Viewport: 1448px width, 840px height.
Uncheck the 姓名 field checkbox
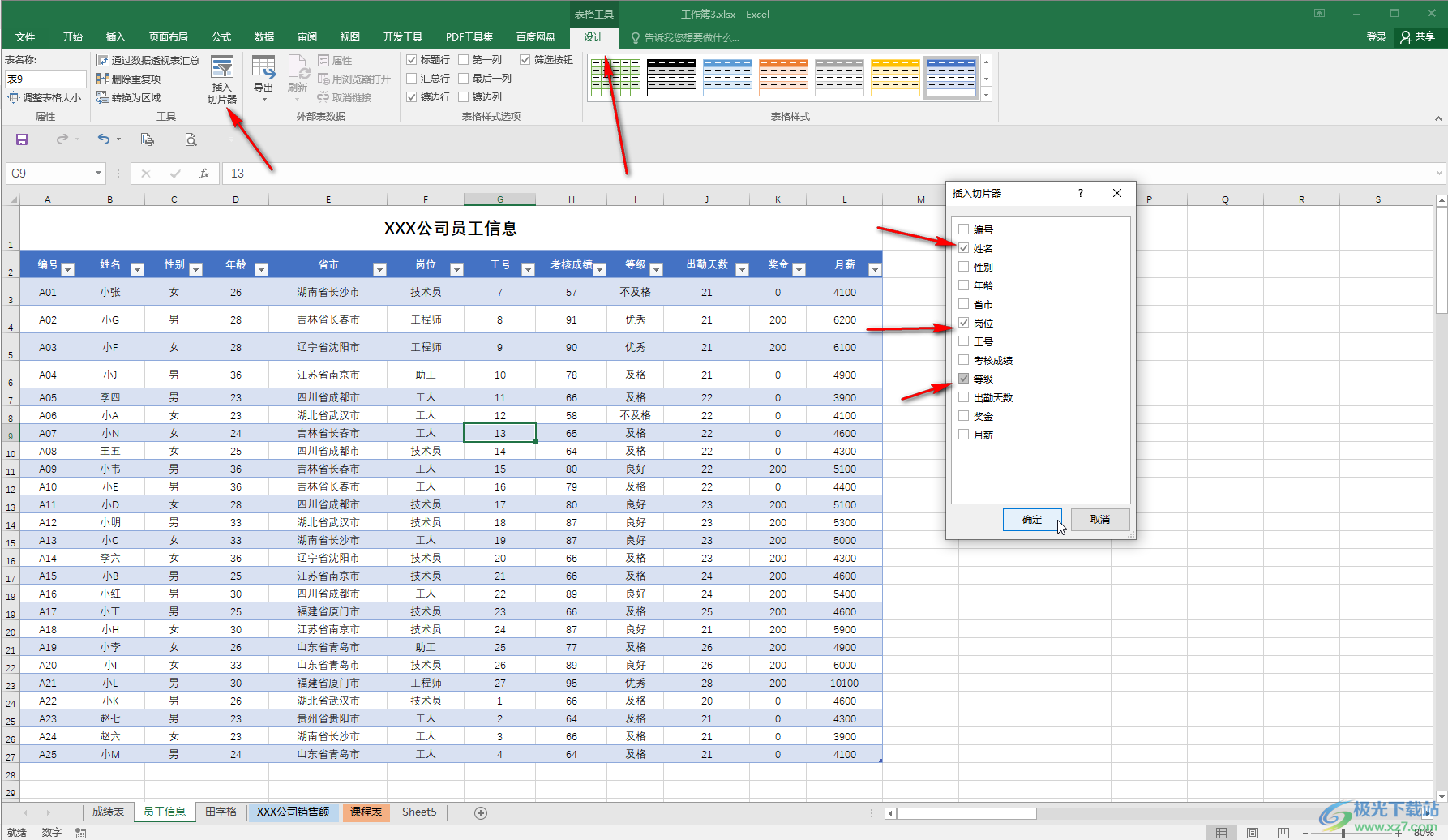click(x=964, y=248)
